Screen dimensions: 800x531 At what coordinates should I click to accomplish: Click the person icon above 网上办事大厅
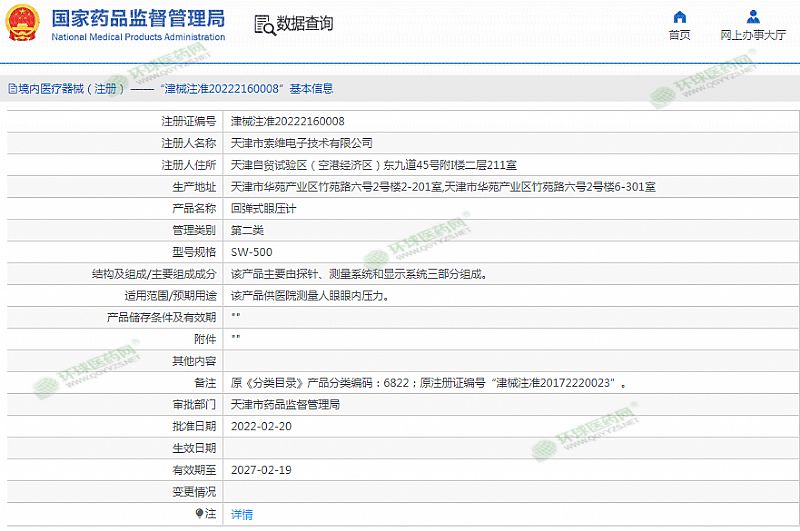[753, 17]
